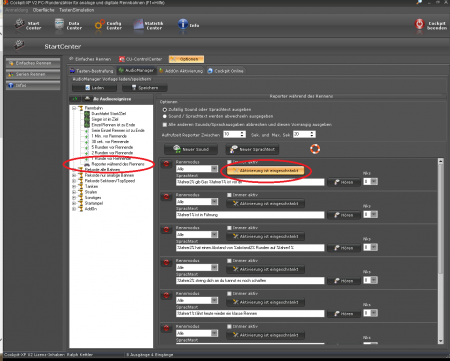This screenshot has width=450, height=361.
Task: Open the TastenSimulation menu
Action: tap(77, 10)
